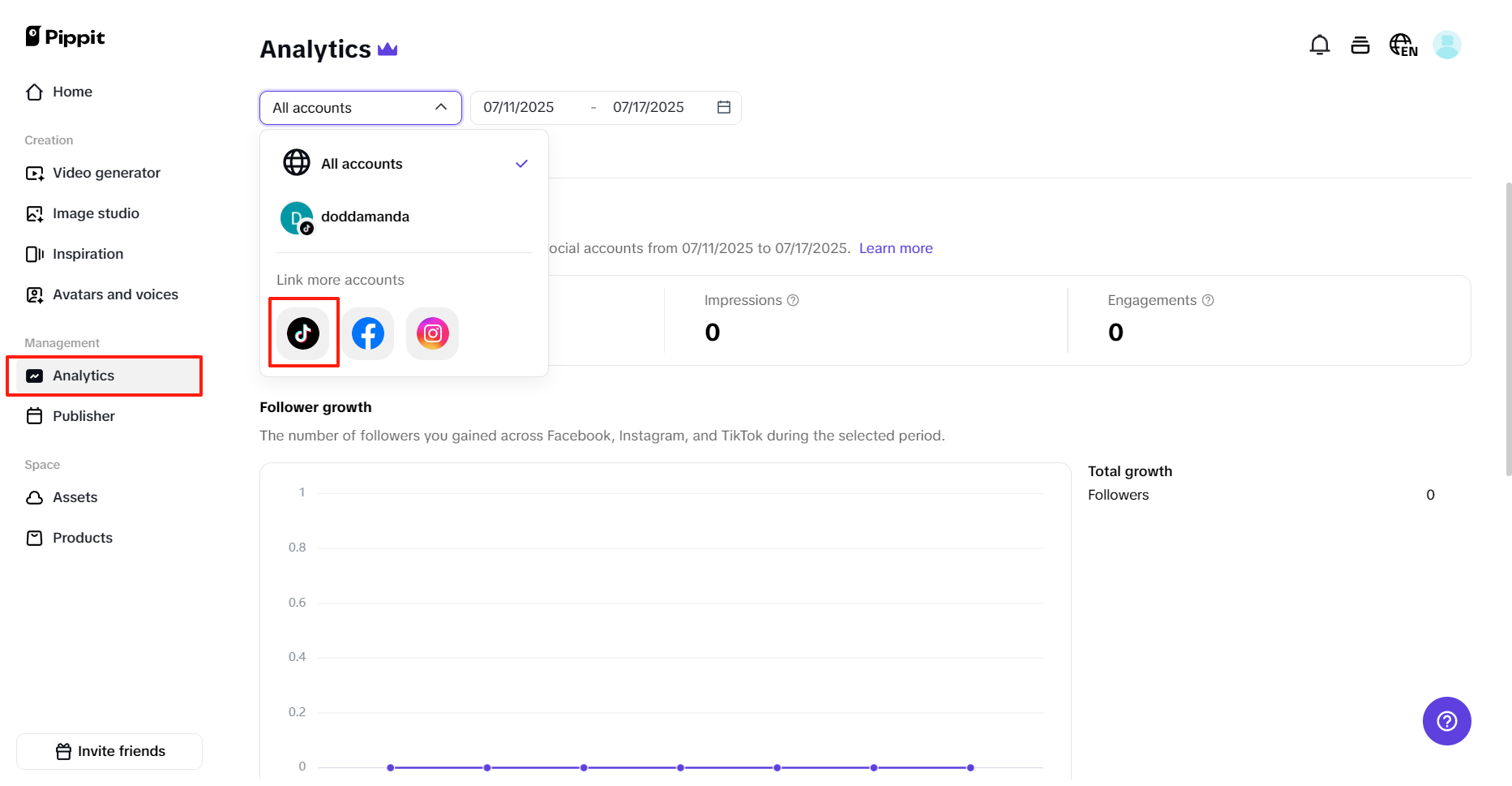Link an Instagram account
1512x786 pixels.
(432, 333)
